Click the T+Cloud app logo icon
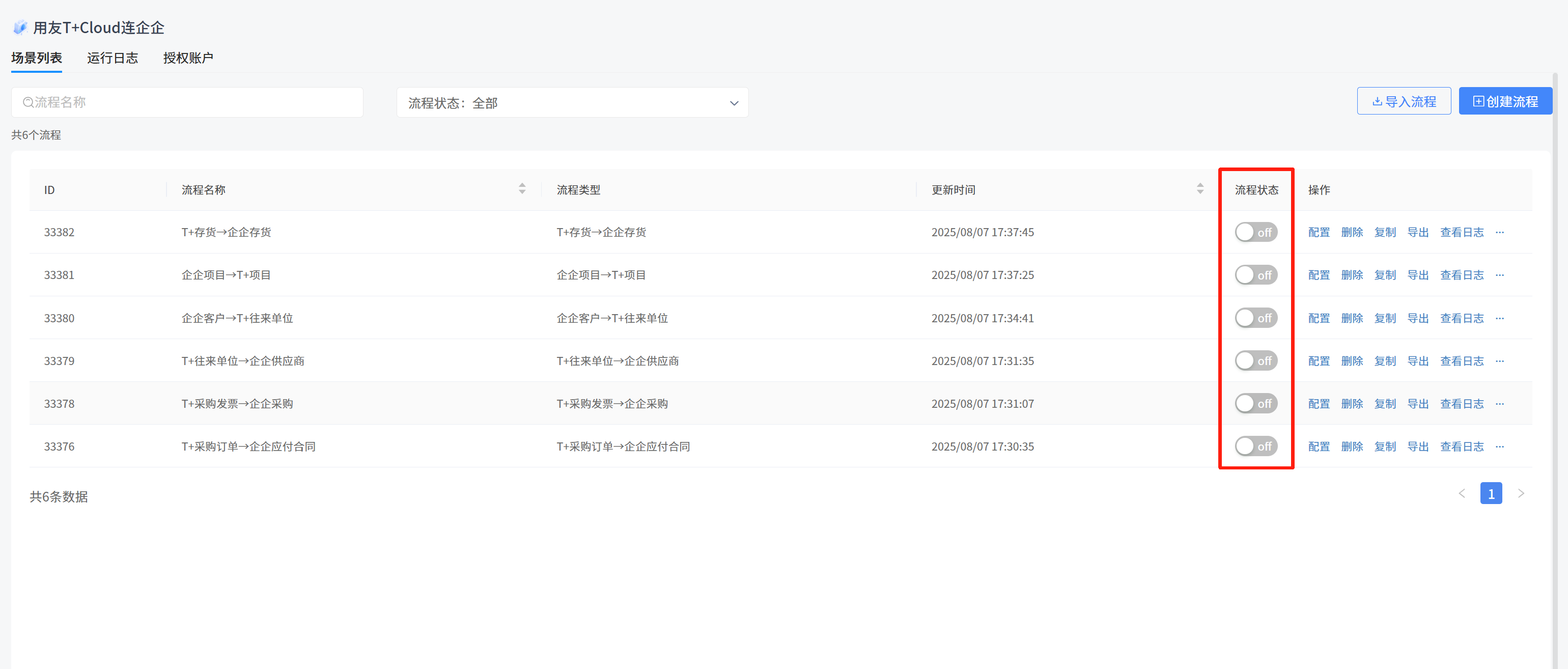This screenshot has height=669, width=1568. [x=20, y=27]
